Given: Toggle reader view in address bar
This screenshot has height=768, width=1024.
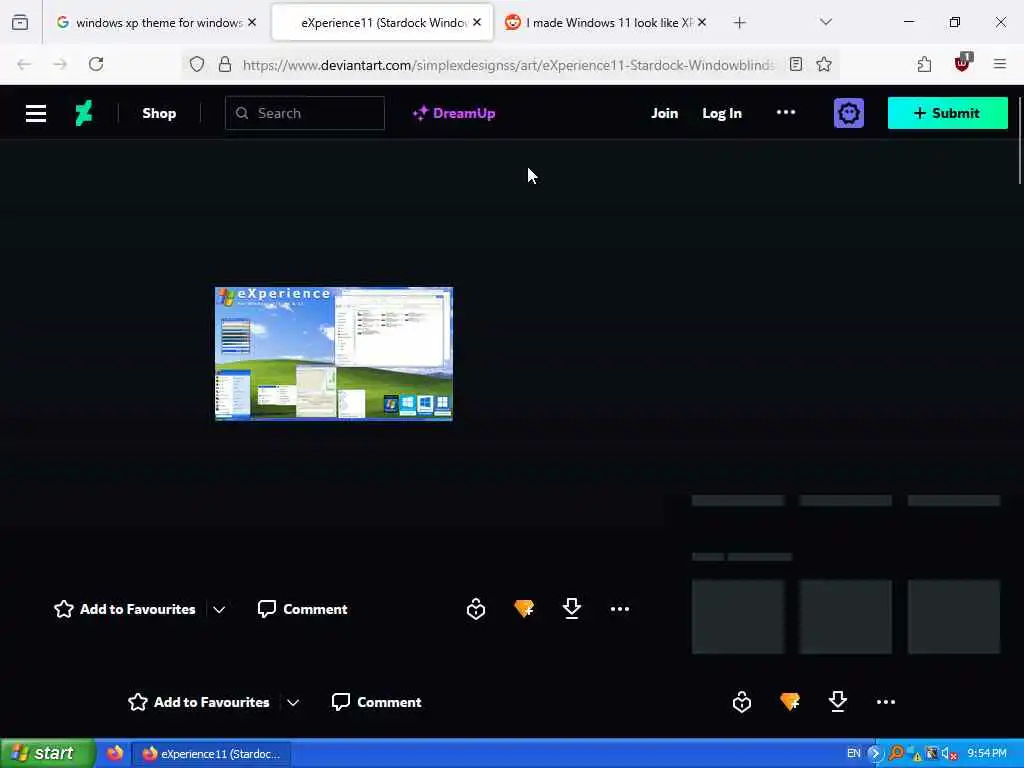Looking at the screenshot, I should coord(795,64).
